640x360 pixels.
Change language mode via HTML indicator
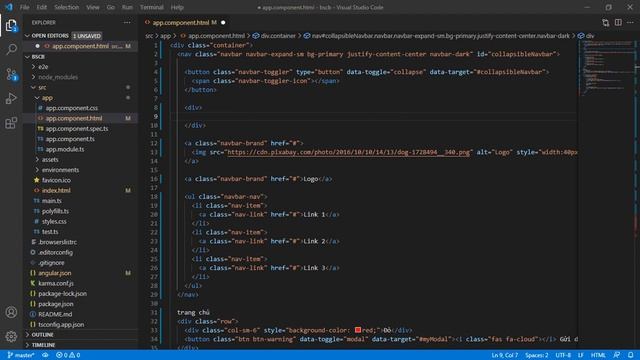pyautogui.click(x=598, y=355)
